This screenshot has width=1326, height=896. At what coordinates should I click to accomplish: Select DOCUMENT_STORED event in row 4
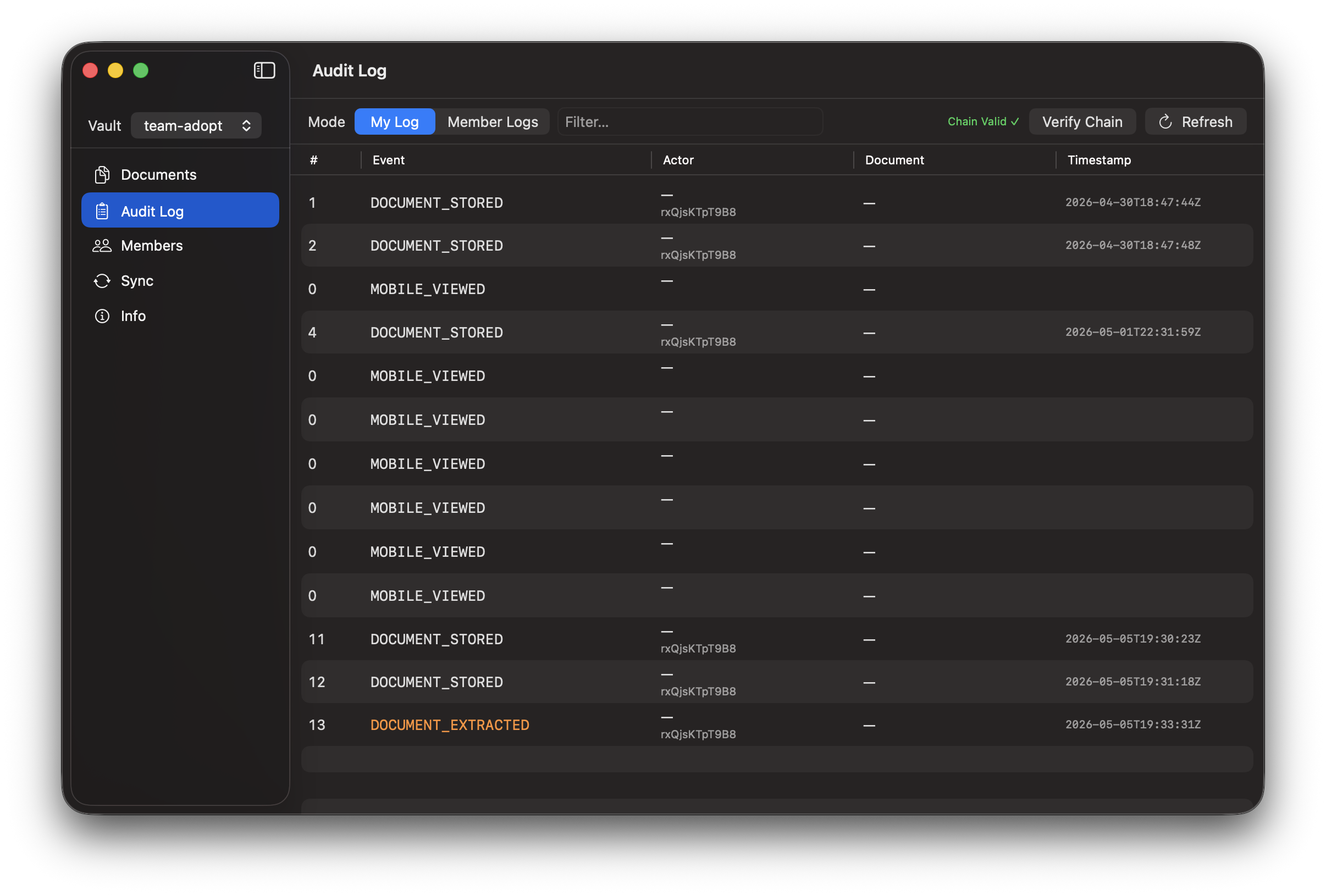click(x=437, y=333)
